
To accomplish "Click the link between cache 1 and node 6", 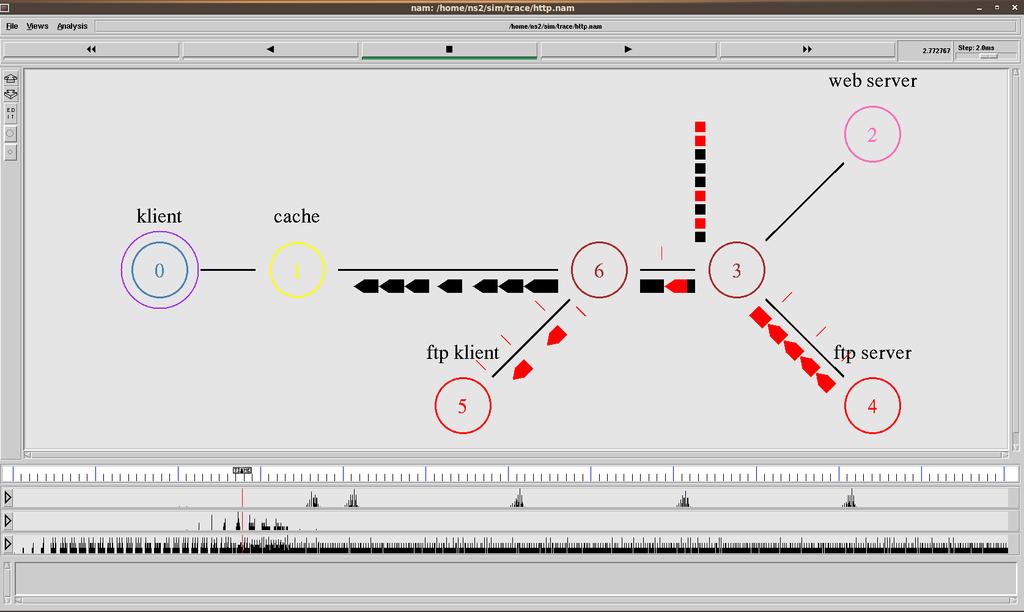I will (x=448, y=270).
